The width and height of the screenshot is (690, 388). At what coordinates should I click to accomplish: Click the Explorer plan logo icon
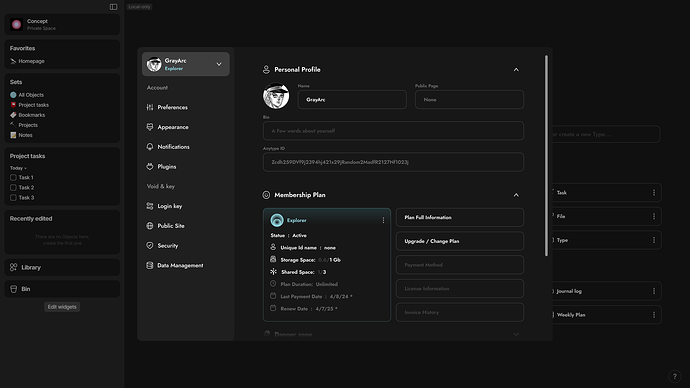277,220
